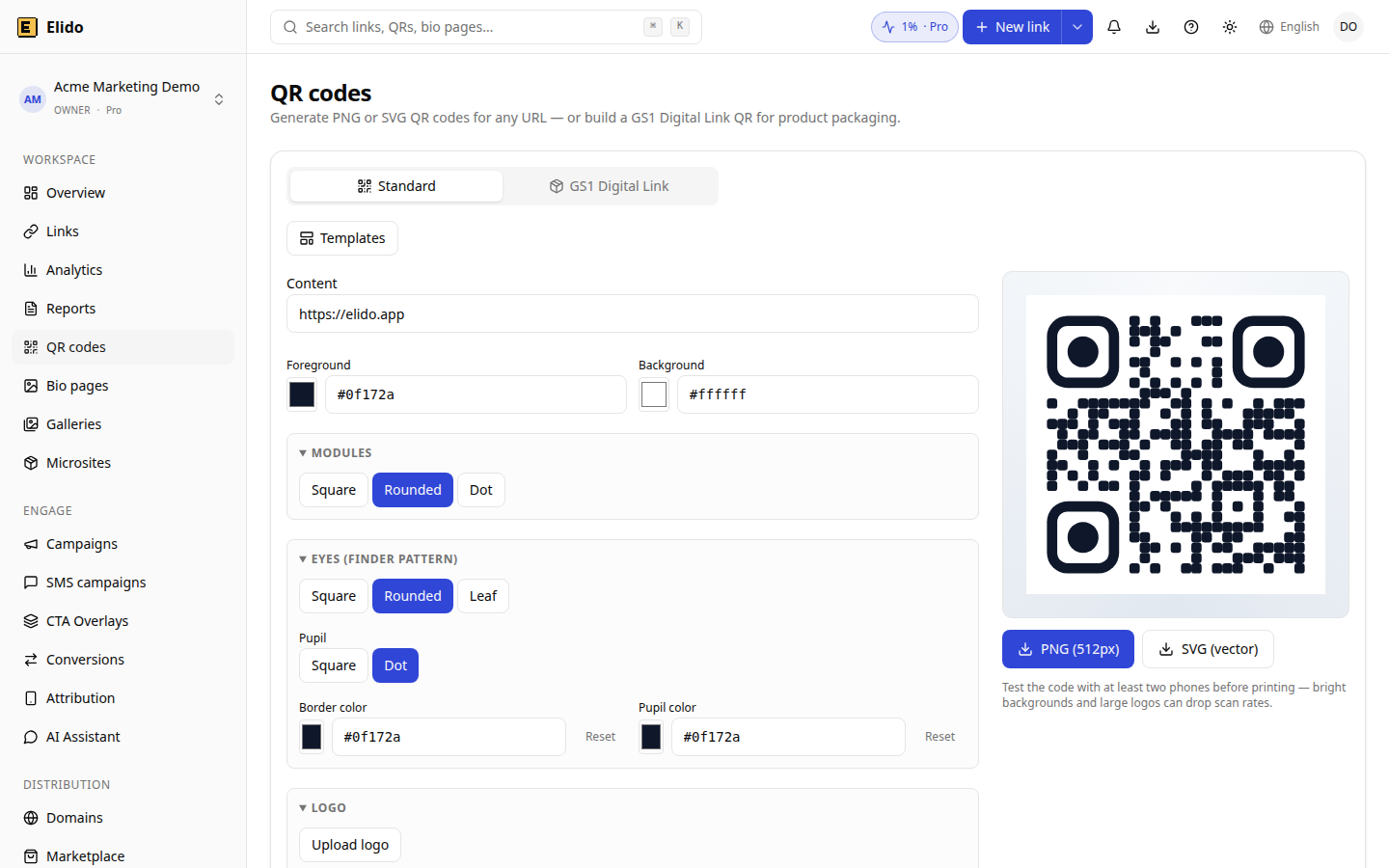Open CTA Overlays in the sidebar
Viewport: 1389px width, 868px height.
(123, 621)
